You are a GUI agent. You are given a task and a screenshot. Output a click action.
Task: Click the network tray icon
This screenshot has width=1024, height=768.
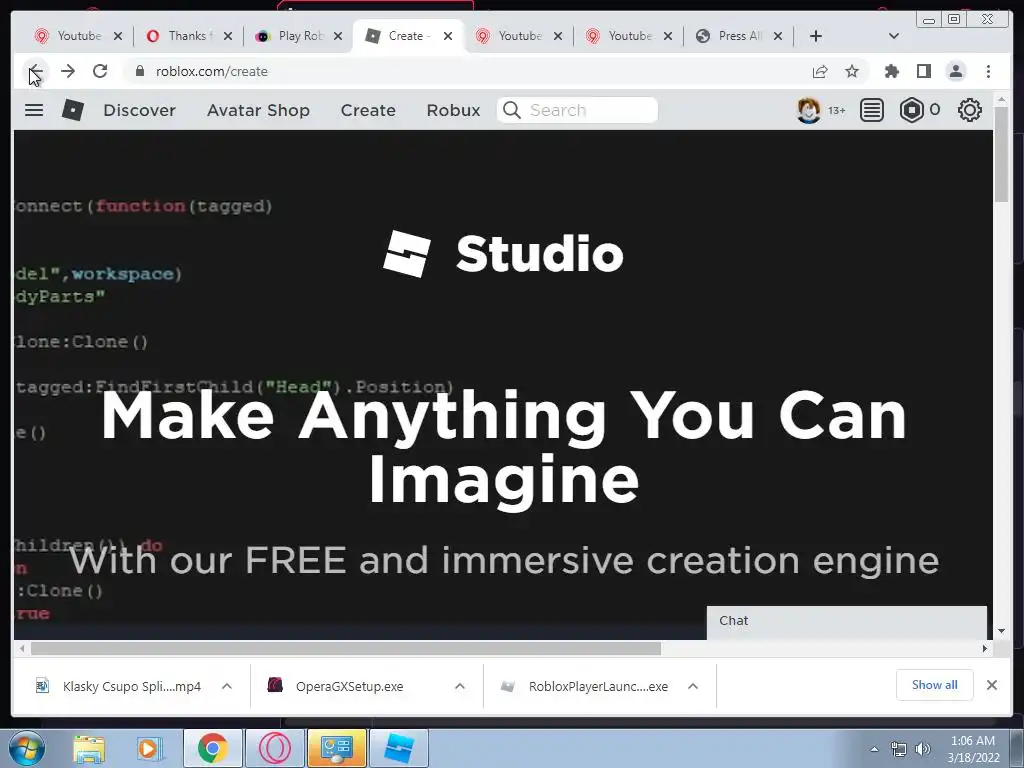point(899,749)
